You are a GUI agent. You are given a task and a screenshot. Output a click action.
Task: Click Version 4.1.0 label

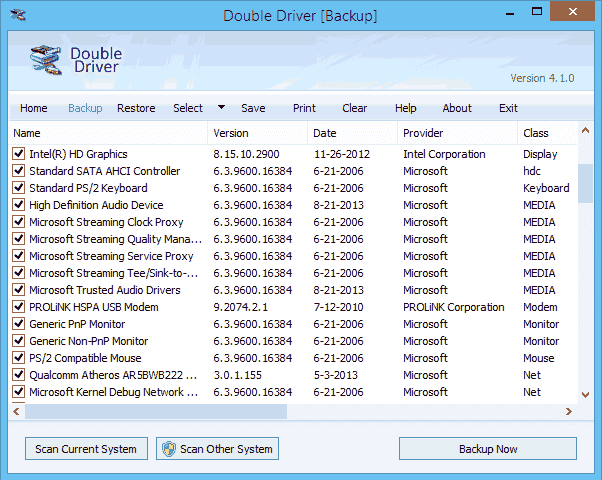[x=542, y=78]
